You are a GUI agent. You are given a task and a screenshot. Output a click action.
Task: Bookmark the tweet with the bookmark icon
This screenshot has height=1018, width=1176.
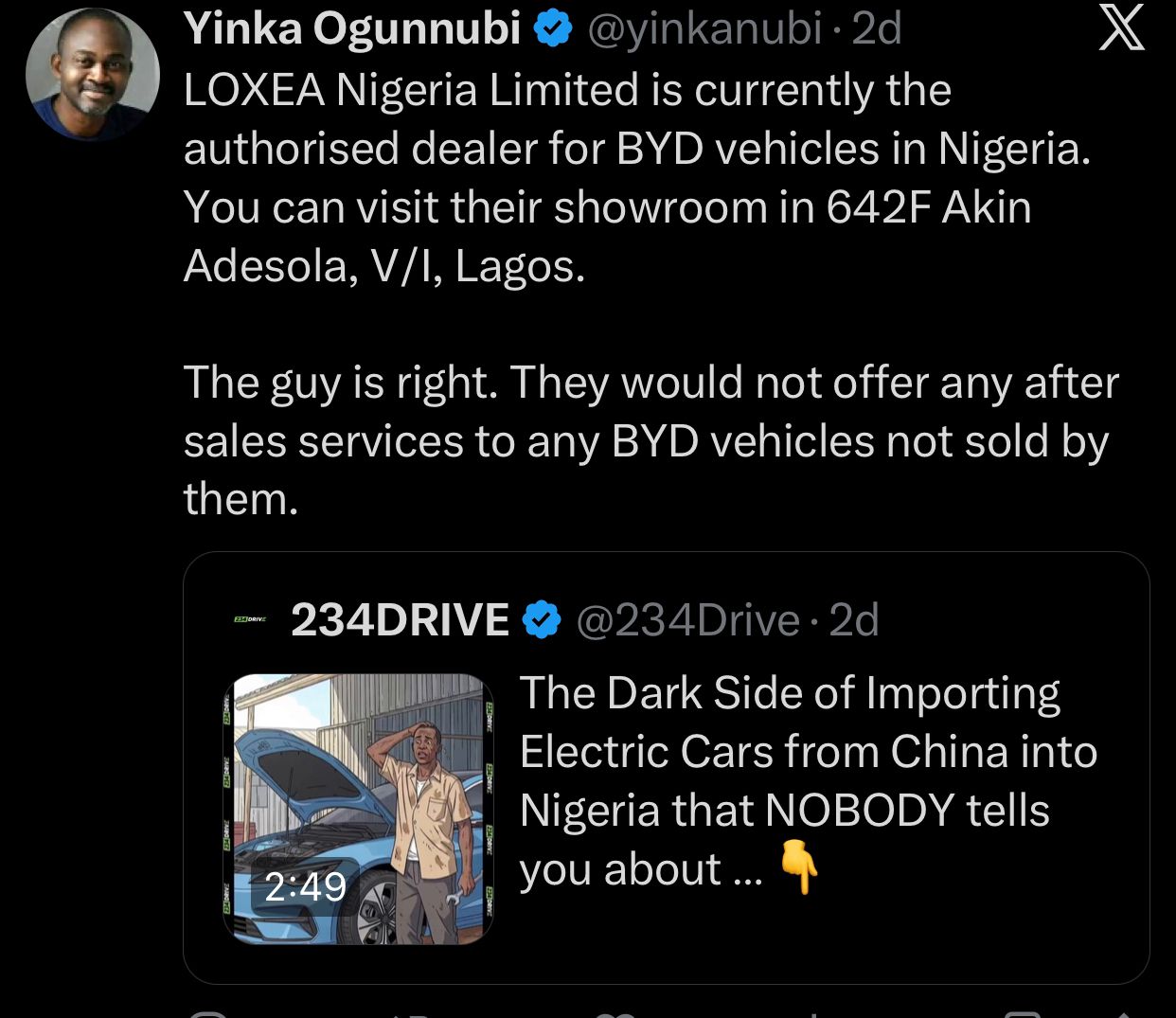click(x=1021, y=1013)
